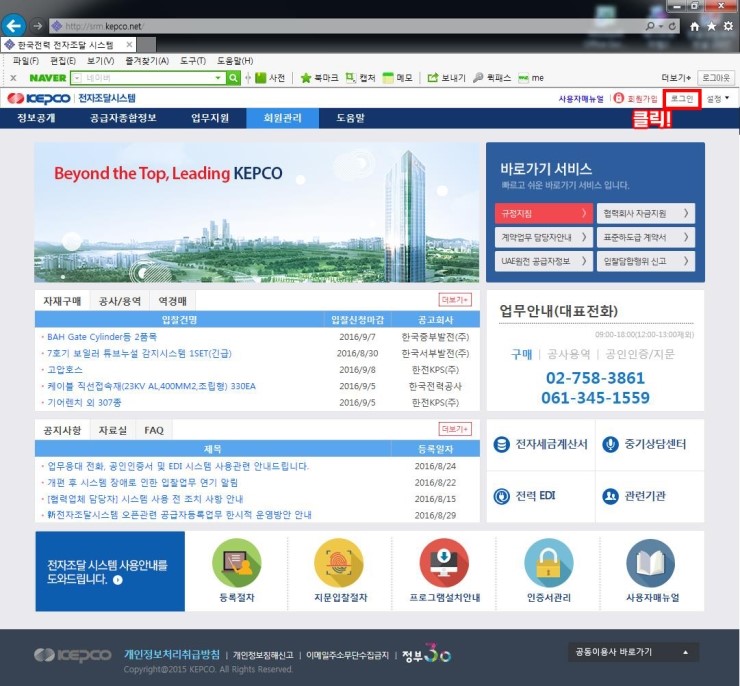Click the address bar search magnifier icon

650,26
